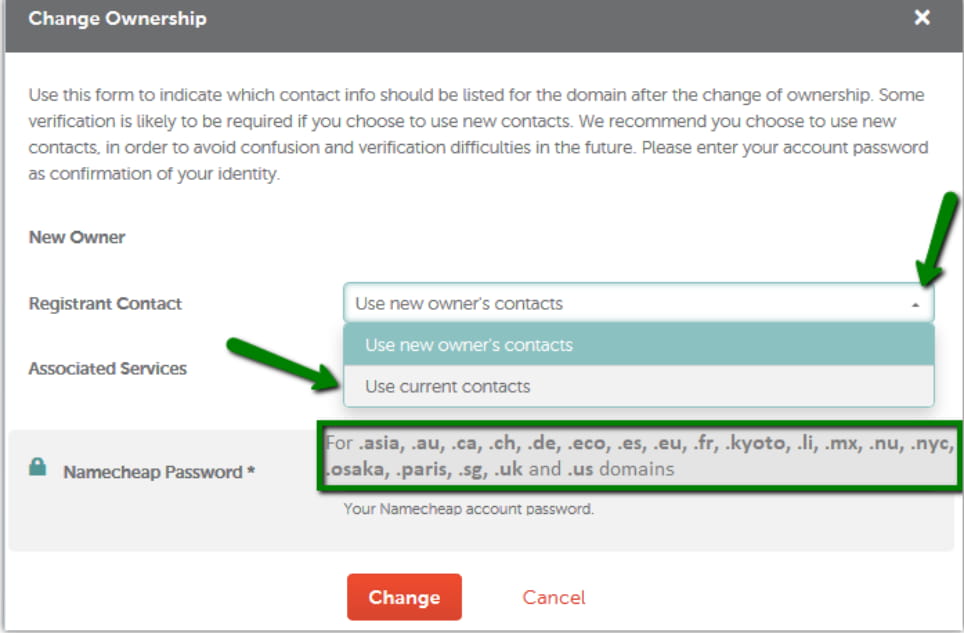
Task: Click the current dropdown value showing owner's contacts
Action: 460,303
